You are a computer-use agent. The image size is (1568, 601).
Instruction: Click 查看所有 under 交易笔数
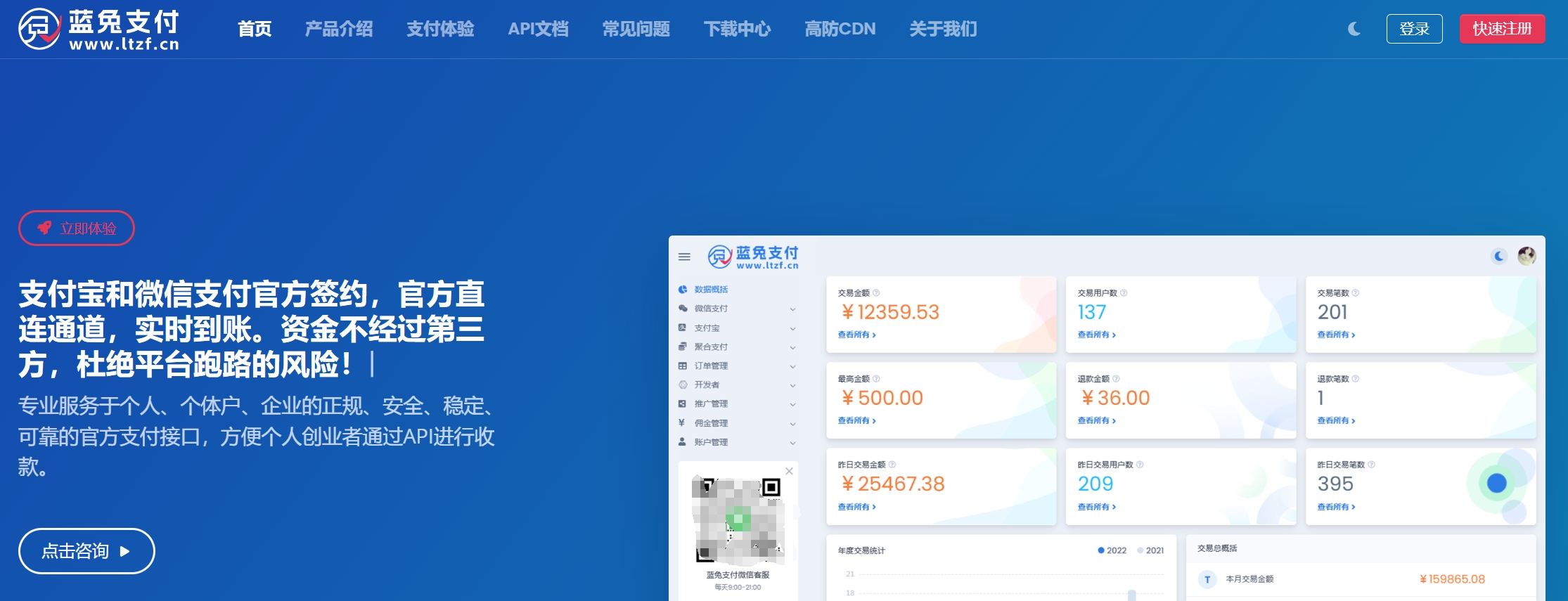1336,335
